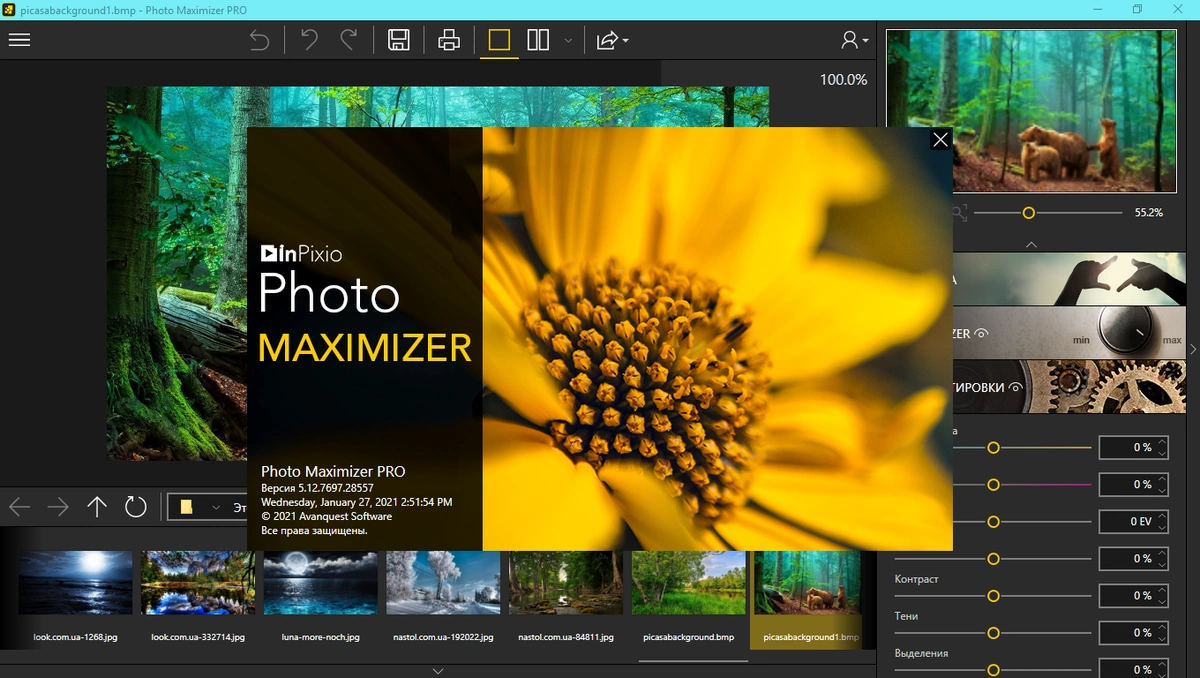Click the Контраст slider handle
This screenshot has width=1200, height=678.
pyautogui.click(x=993, y=595)
